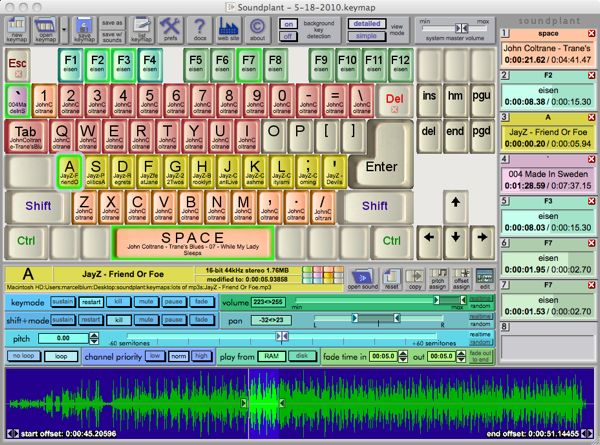
Task: Click the volume range slider
Action: [381, 300]
